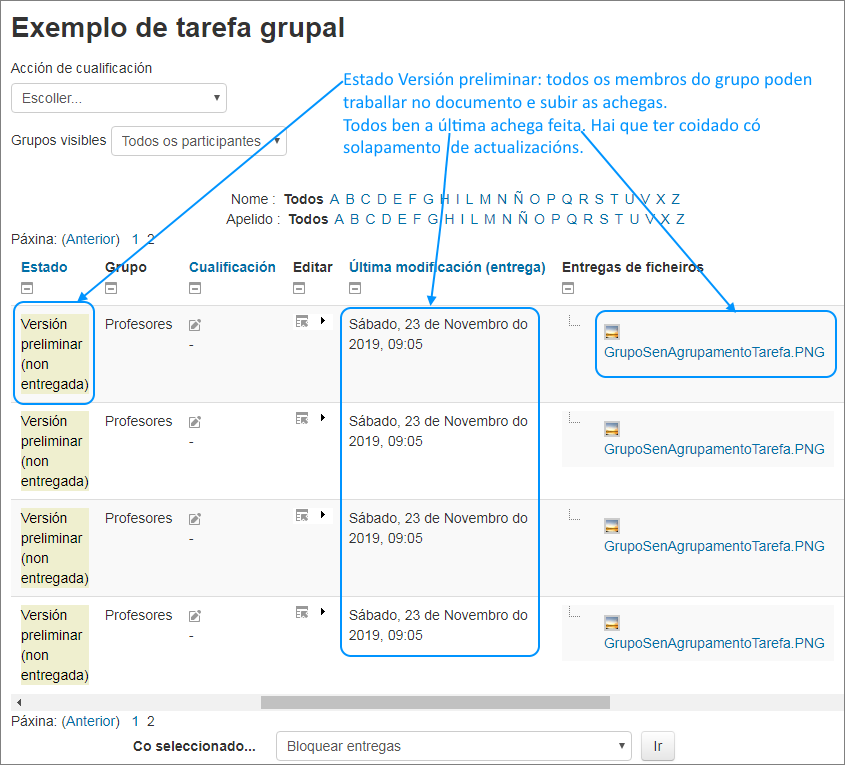Image resolution: width=845 pixels, height=765 pixels.
Task: Open the edit menu arrow beside the first Editar icon
Action: point(325,320)
